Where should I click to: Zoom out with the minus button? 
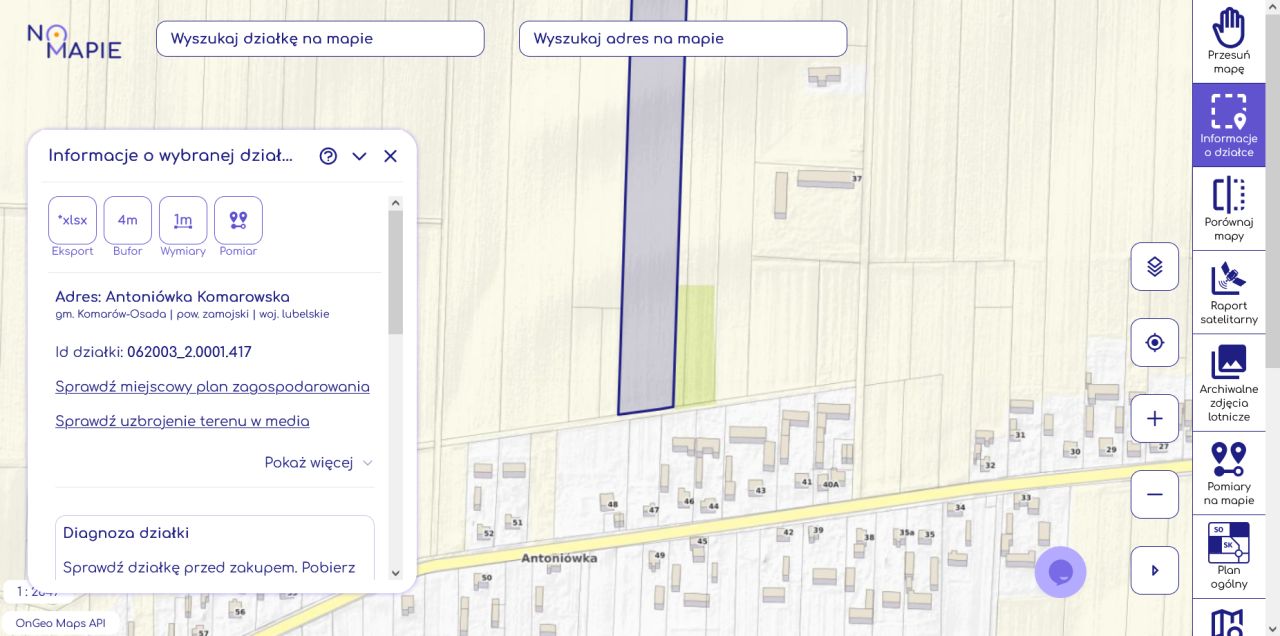tap(1155, 494)
